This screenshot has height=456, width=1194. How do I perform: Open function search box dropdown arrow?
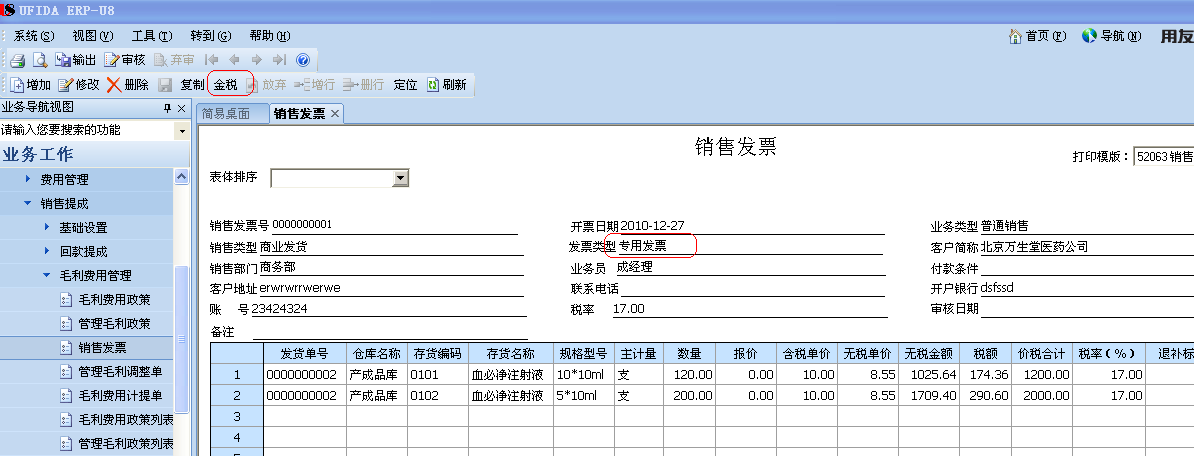tap(181, 131)
